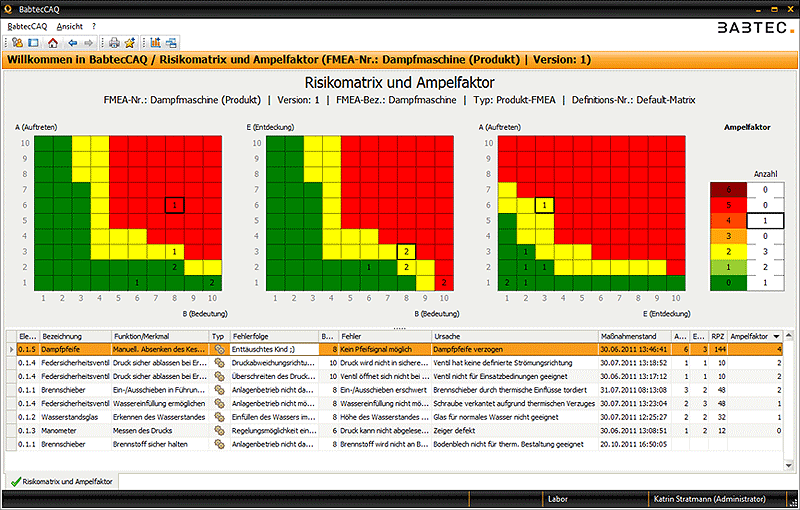Click the Typ column header

pos(219,337)
